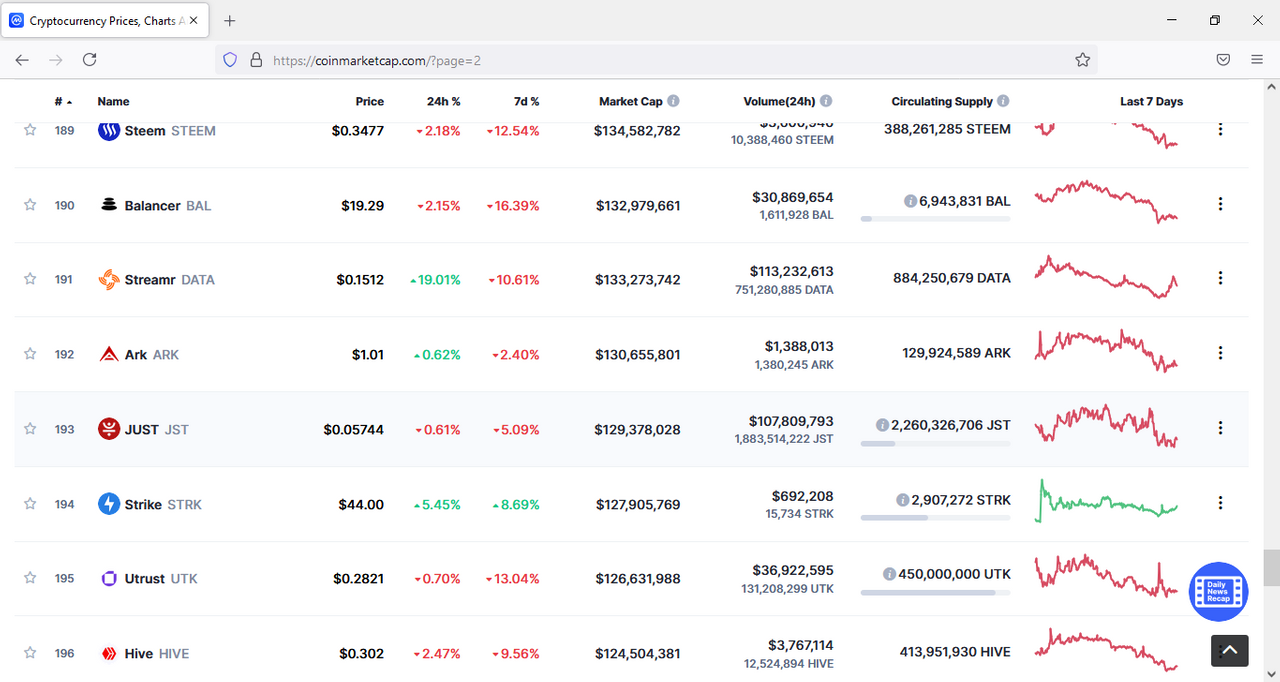
Task: Bookmark this page with star icon
Action: click(x=1082, y=60)
